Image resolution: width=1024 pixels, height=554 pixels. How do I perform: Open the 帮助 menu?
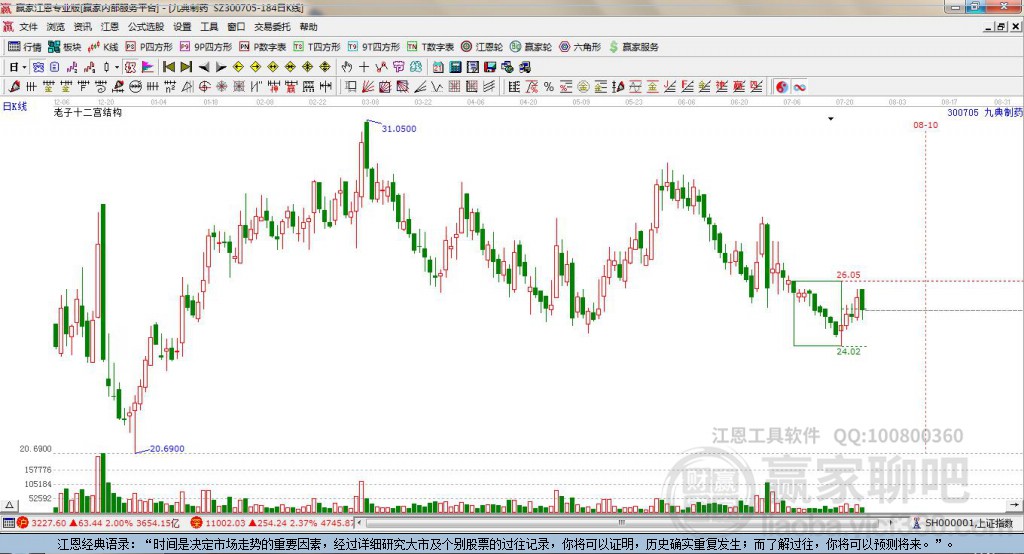(308, 27)
